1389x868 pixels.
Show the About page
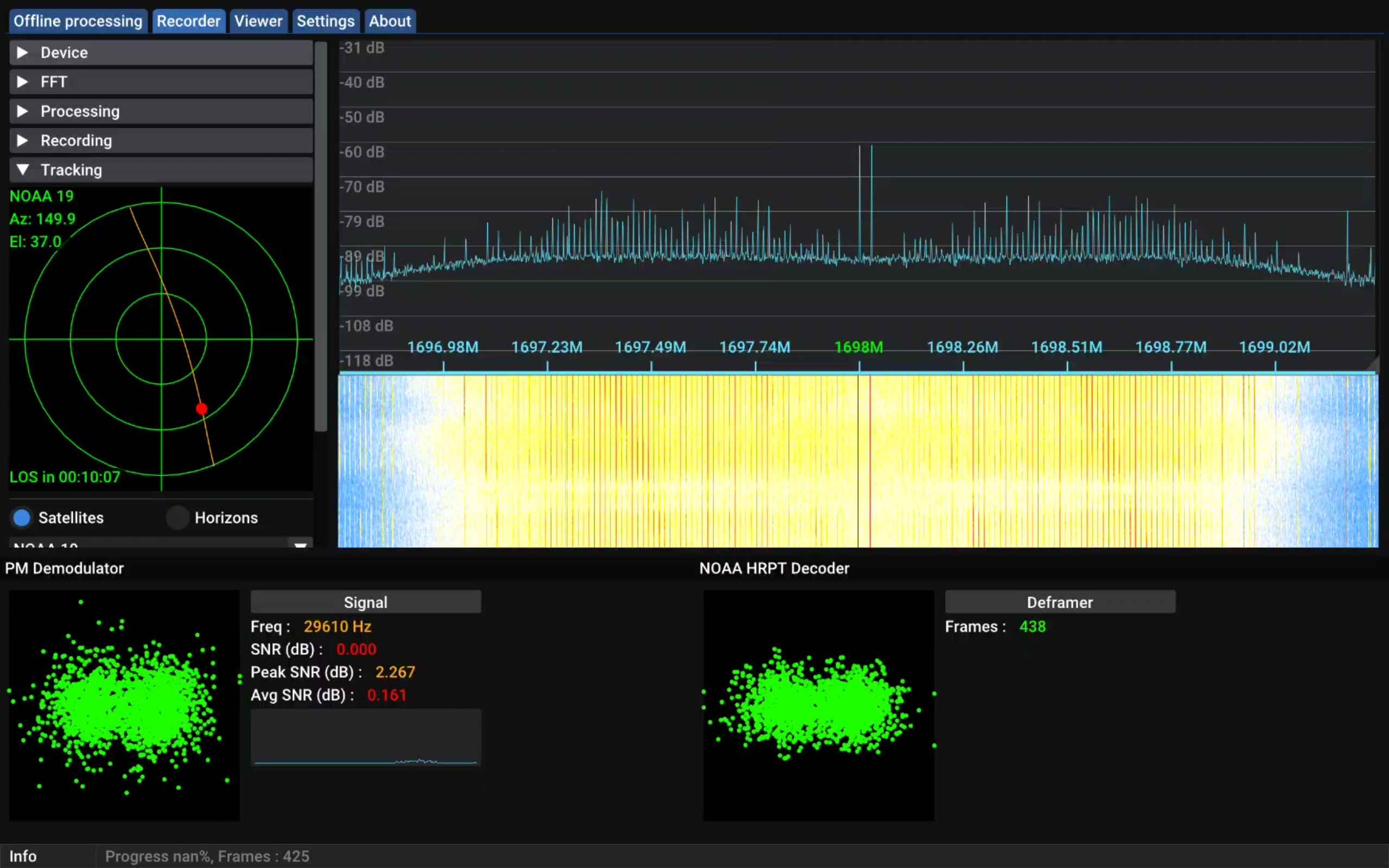pos(390,21)
